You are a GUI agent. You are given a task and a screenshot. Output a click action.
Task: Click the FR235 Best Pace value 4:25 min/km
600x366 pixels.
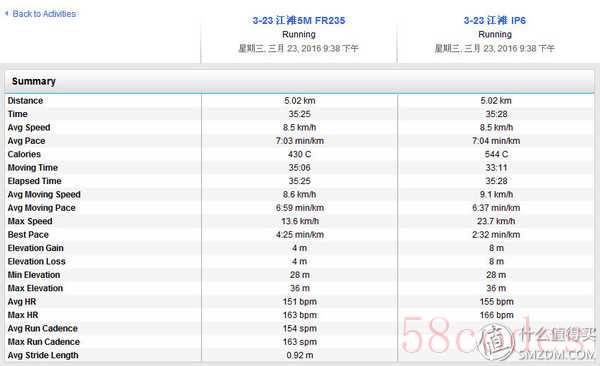[300, 235]
